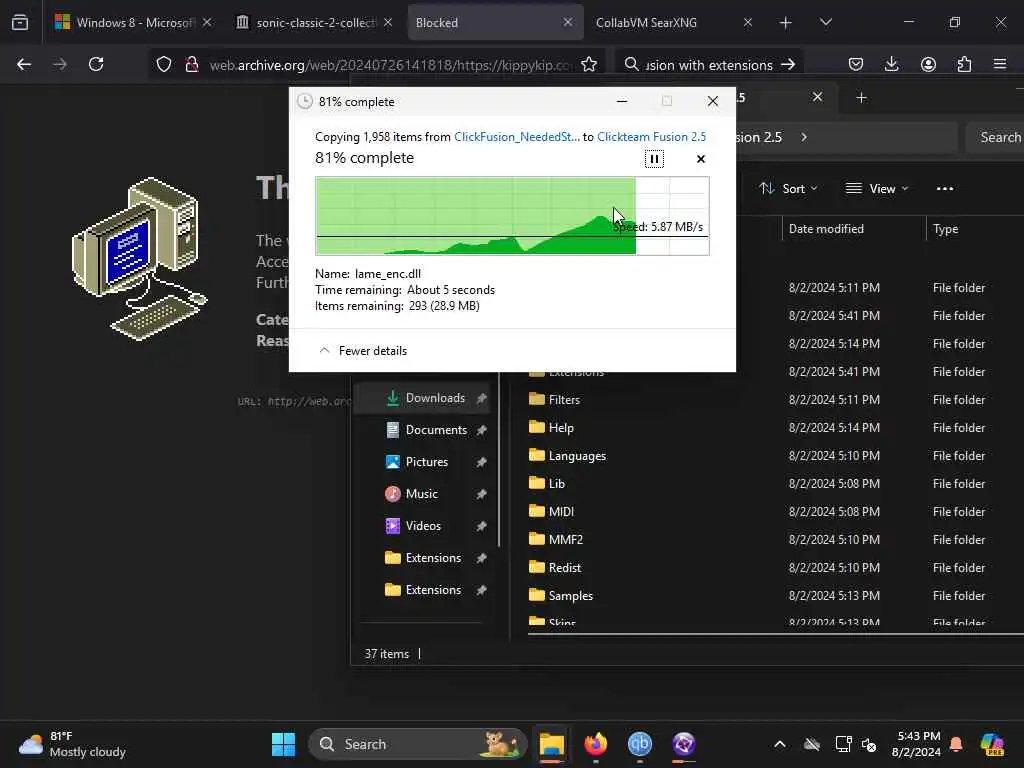Submit search with the arrow button

click(x=788, y=65)
